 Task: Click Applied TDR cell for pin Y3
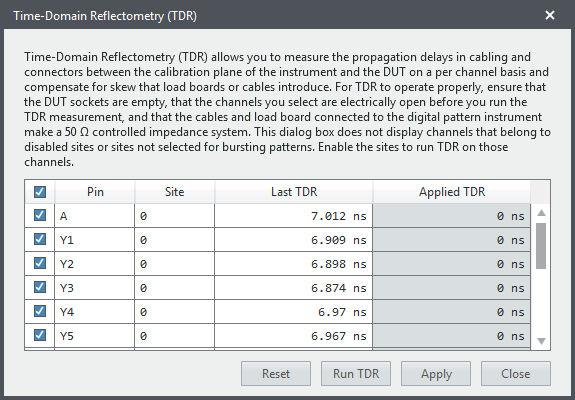[451, 288]
